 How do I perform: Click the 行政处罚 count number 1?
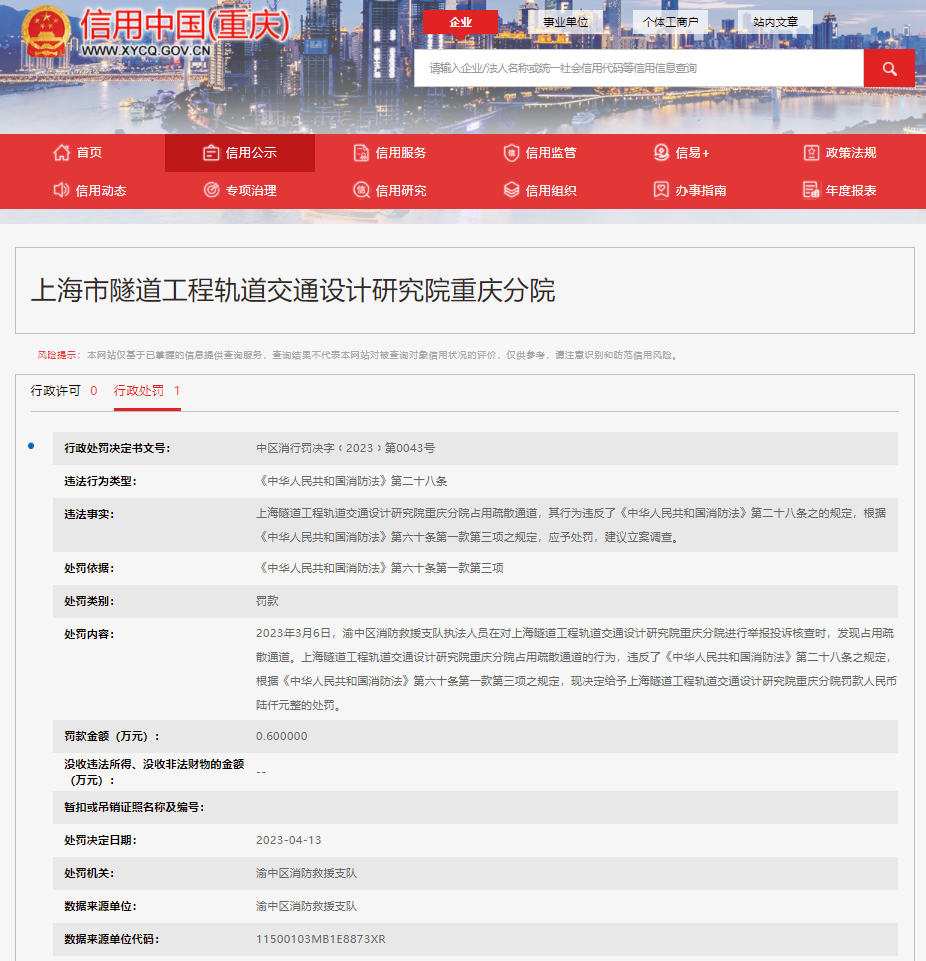[176, 390]
